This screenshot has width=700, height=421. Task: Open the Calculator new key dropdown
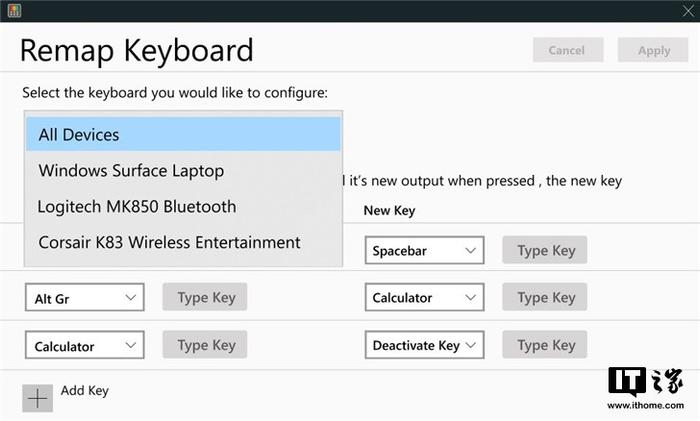click(x=425, y=297)
